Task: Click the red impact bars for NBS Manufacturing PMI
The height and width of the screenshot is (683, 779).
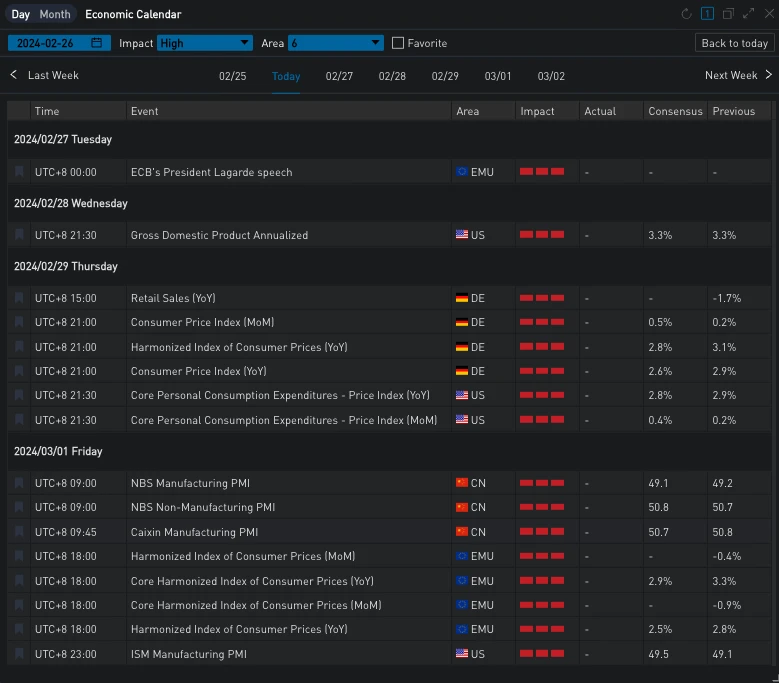Action: coord(541,483)
